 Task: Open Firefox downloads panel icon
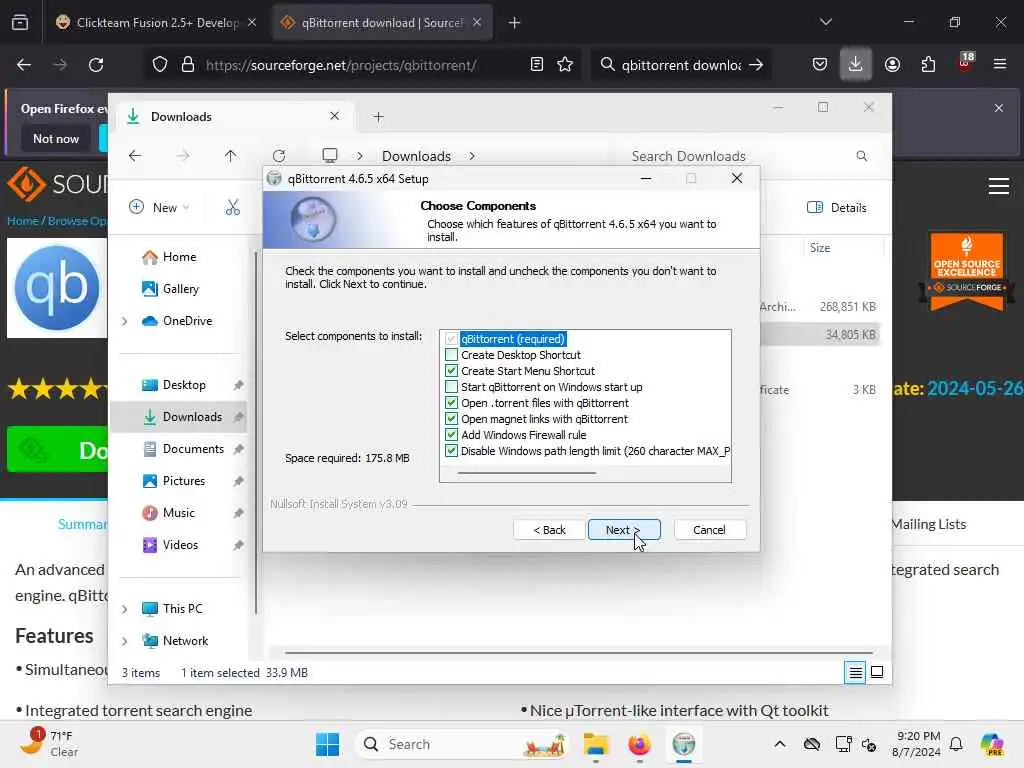856,65
